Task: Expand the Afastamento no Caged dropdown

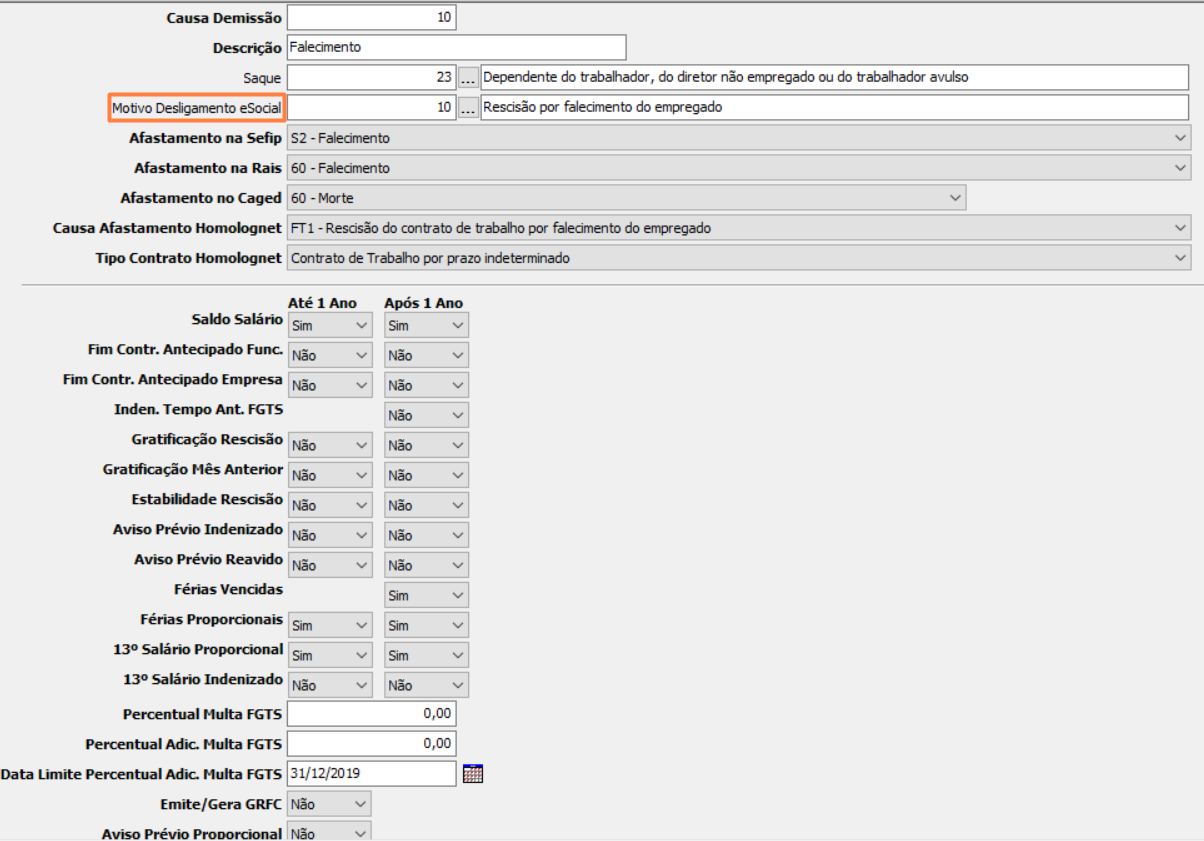Action: point(626,198)
